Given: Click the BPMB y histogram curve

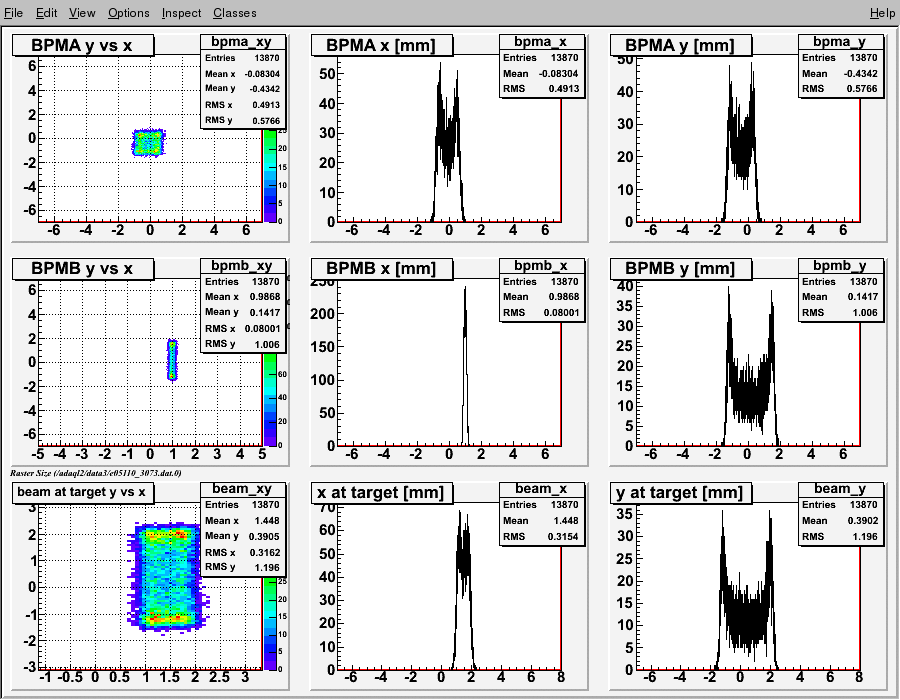Looking at the screenshot, I should click(x=751, y=365).
